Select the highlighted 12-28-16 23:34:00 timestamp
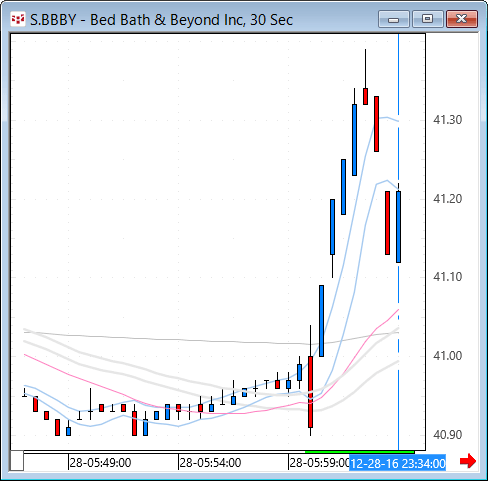This screenshot has width=488, height=481. point(398,463)
